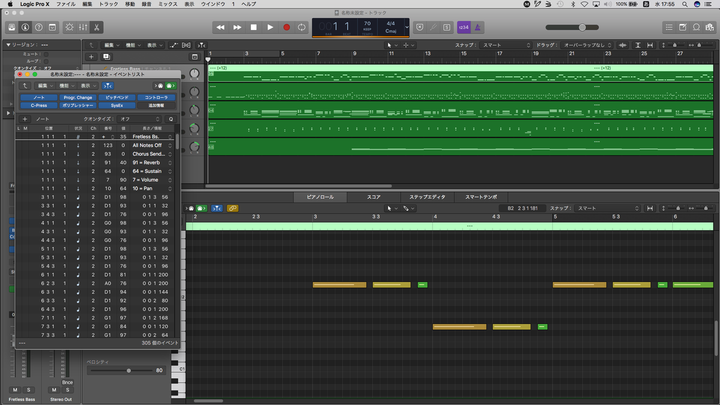Toggle the purple metronome click button

(x=478, y=28)
